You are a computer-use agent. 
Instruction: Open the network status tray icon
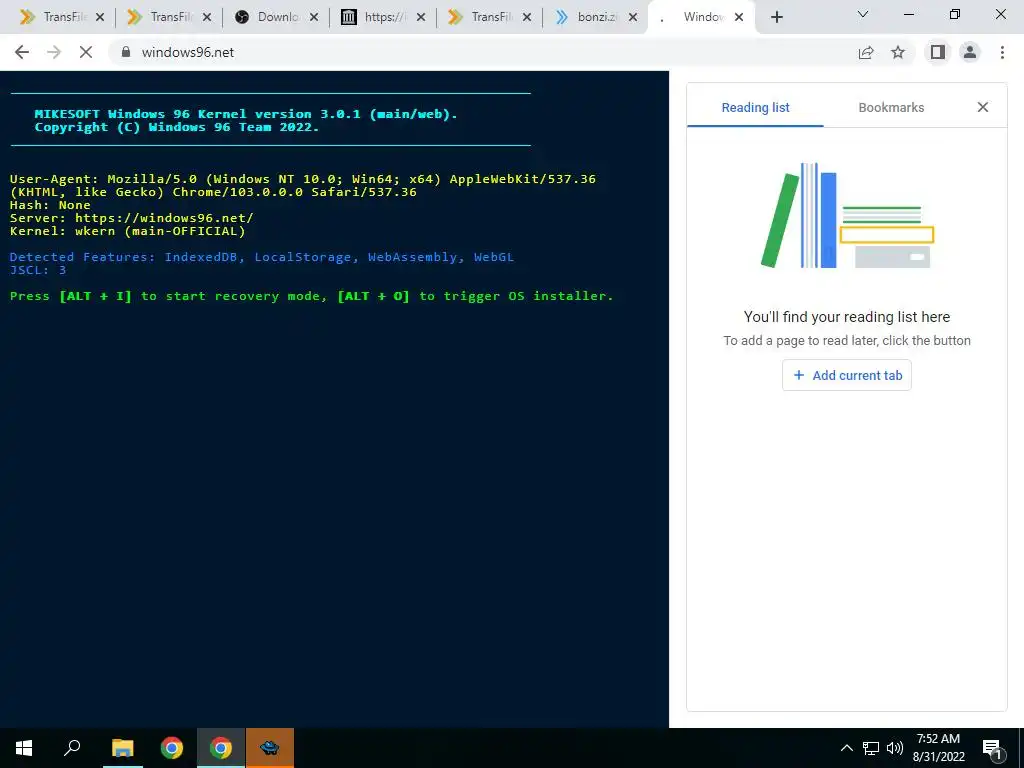tap(871, 748)
